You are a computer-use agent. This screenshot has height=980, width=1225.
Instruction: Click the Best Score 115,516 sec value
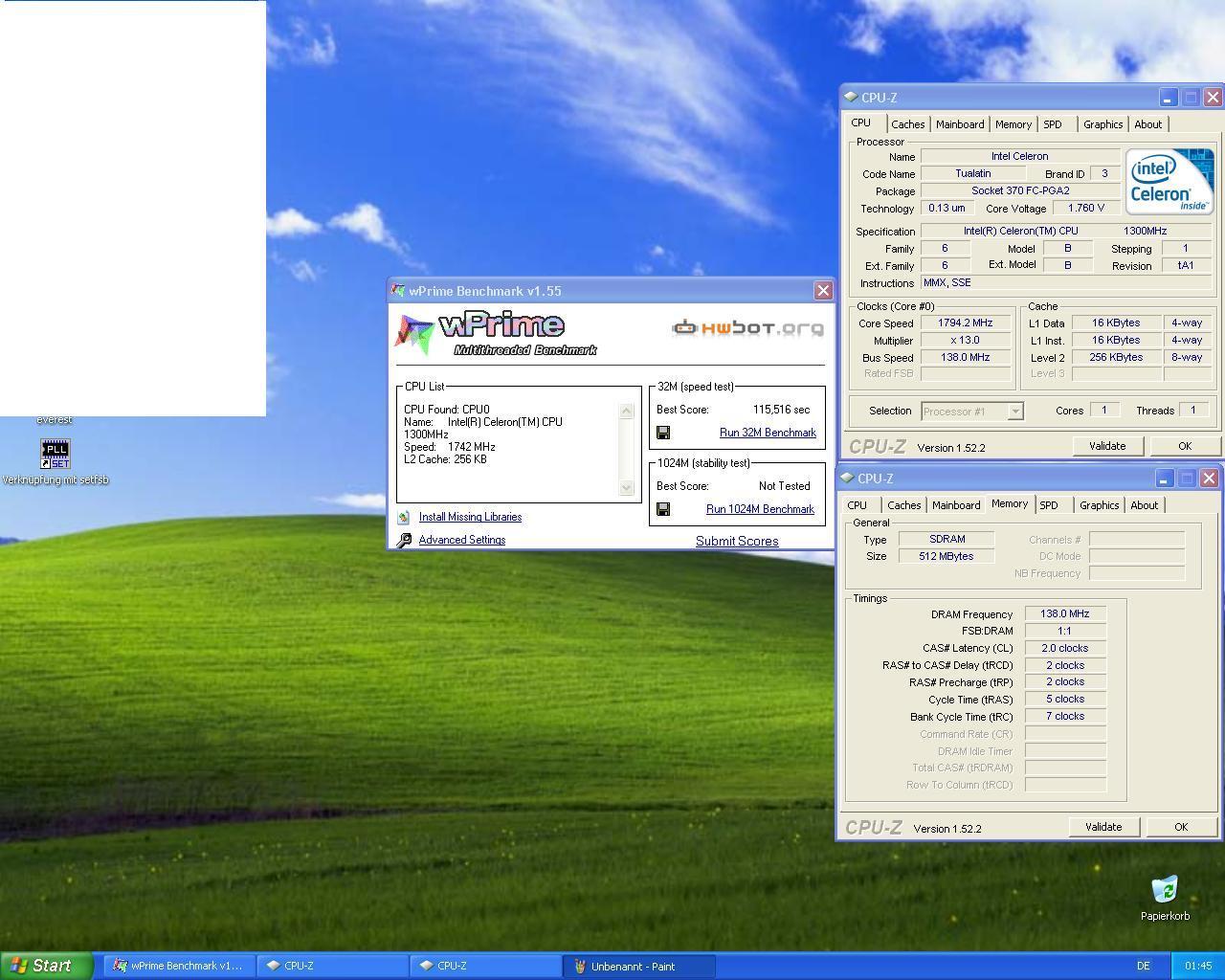781,410
